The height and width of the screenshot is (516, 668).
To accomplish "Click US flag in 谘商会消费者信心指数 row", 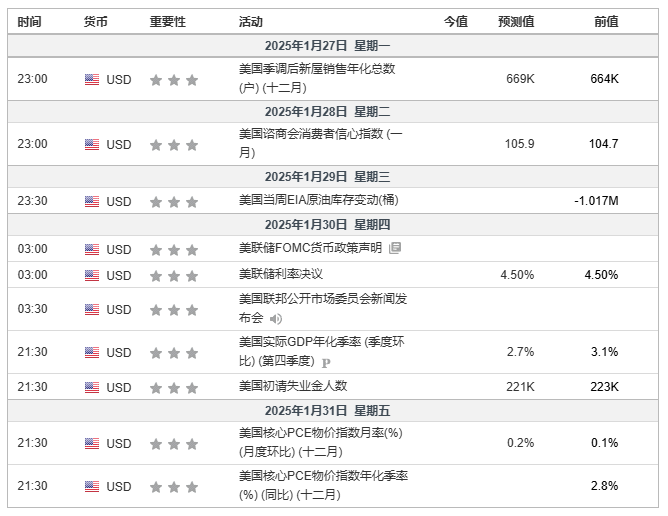I will (x=92, y=144).
